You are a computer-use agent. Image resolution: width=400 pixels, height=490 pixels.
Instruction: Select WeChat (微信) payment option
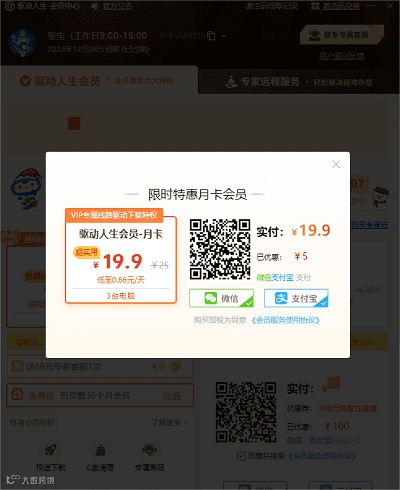click(221, 298)
